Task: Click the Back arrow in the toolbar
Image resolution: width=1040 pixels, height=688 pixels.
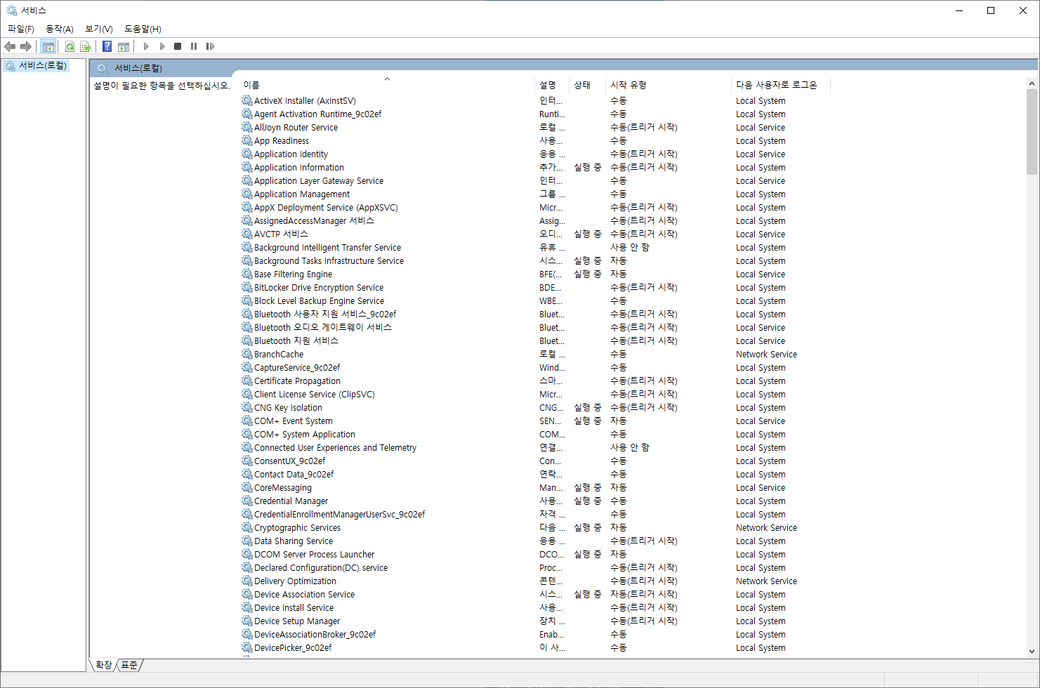Action: point(10,46)
